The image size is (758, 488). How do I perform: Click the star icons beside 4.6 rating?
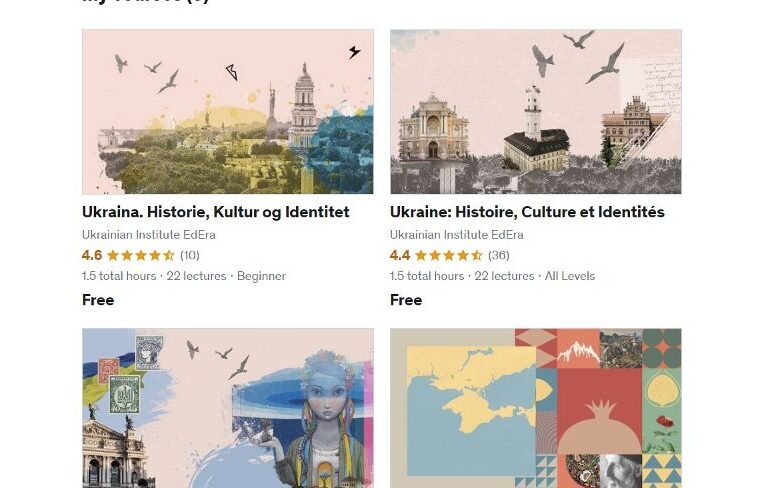141,255
